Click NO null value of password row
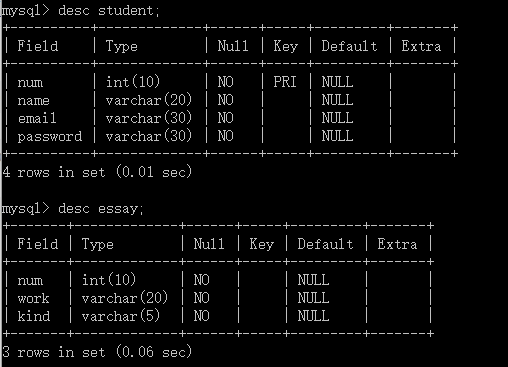This screenshot has height=367, width=508. 226,136
